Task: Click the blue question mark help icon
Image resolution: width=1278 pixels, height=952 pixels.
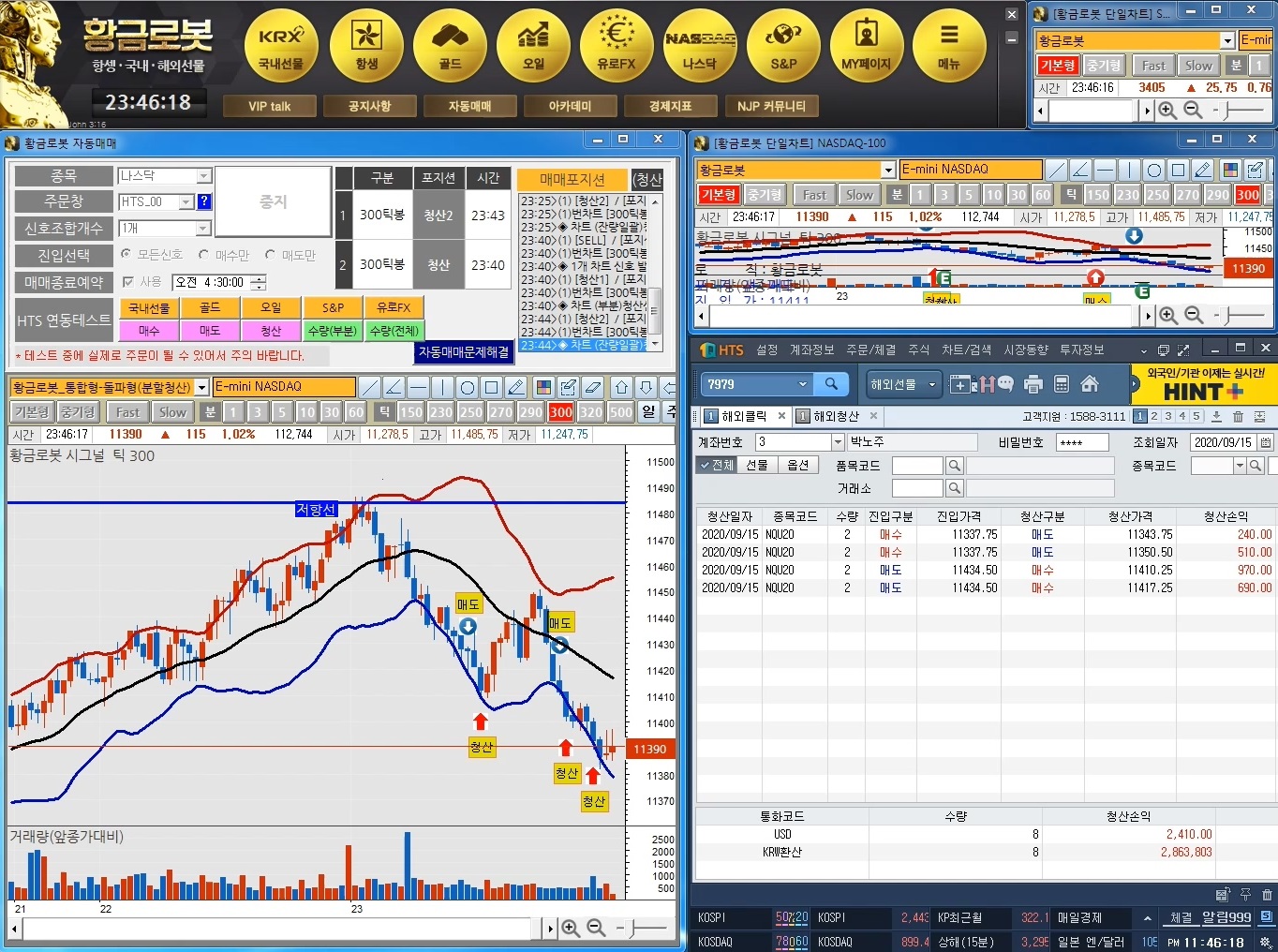Action: pyautogui.click(x=204, y=201)
